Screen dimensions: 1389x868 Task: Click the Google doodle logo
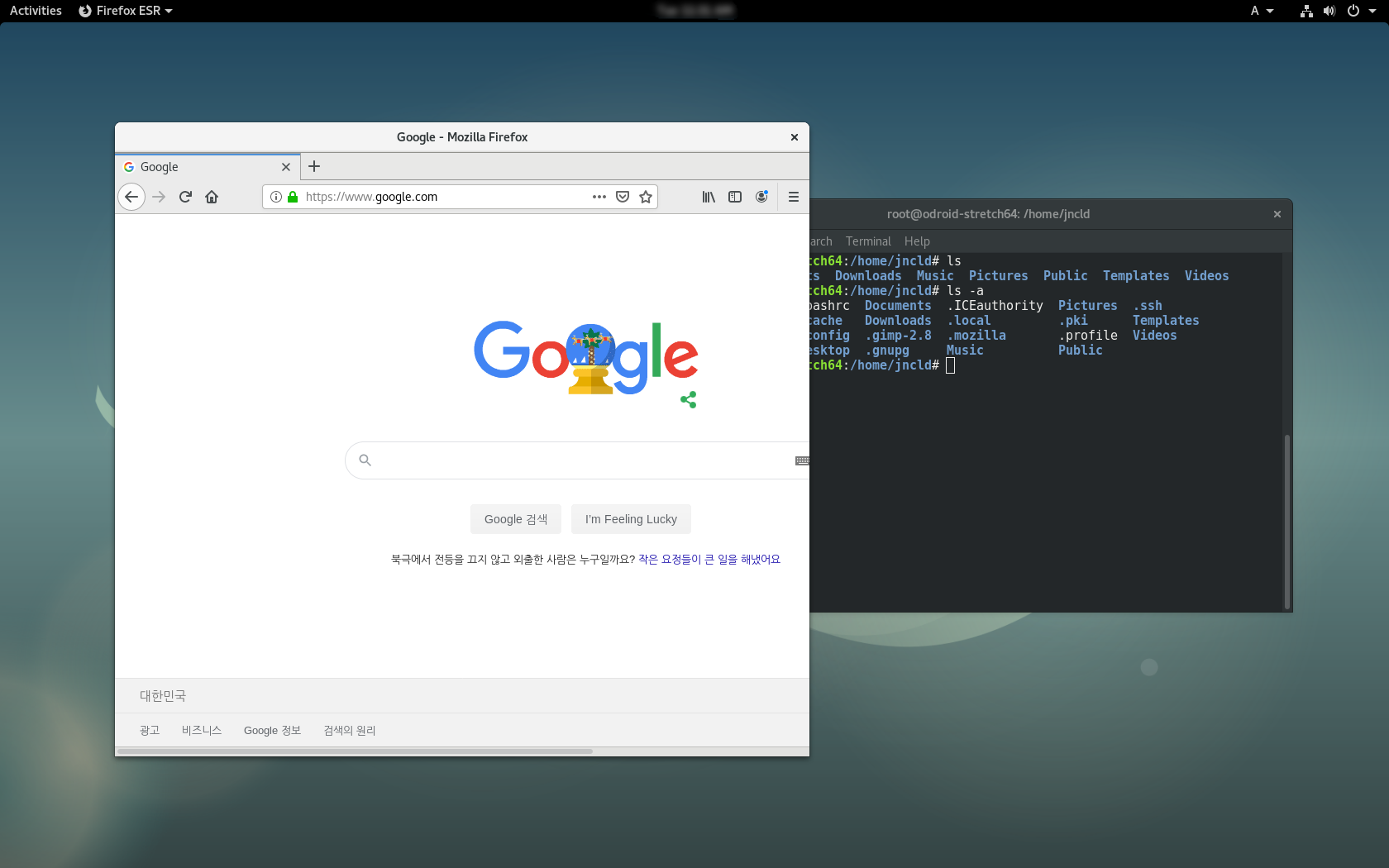[x=586, y=357]
